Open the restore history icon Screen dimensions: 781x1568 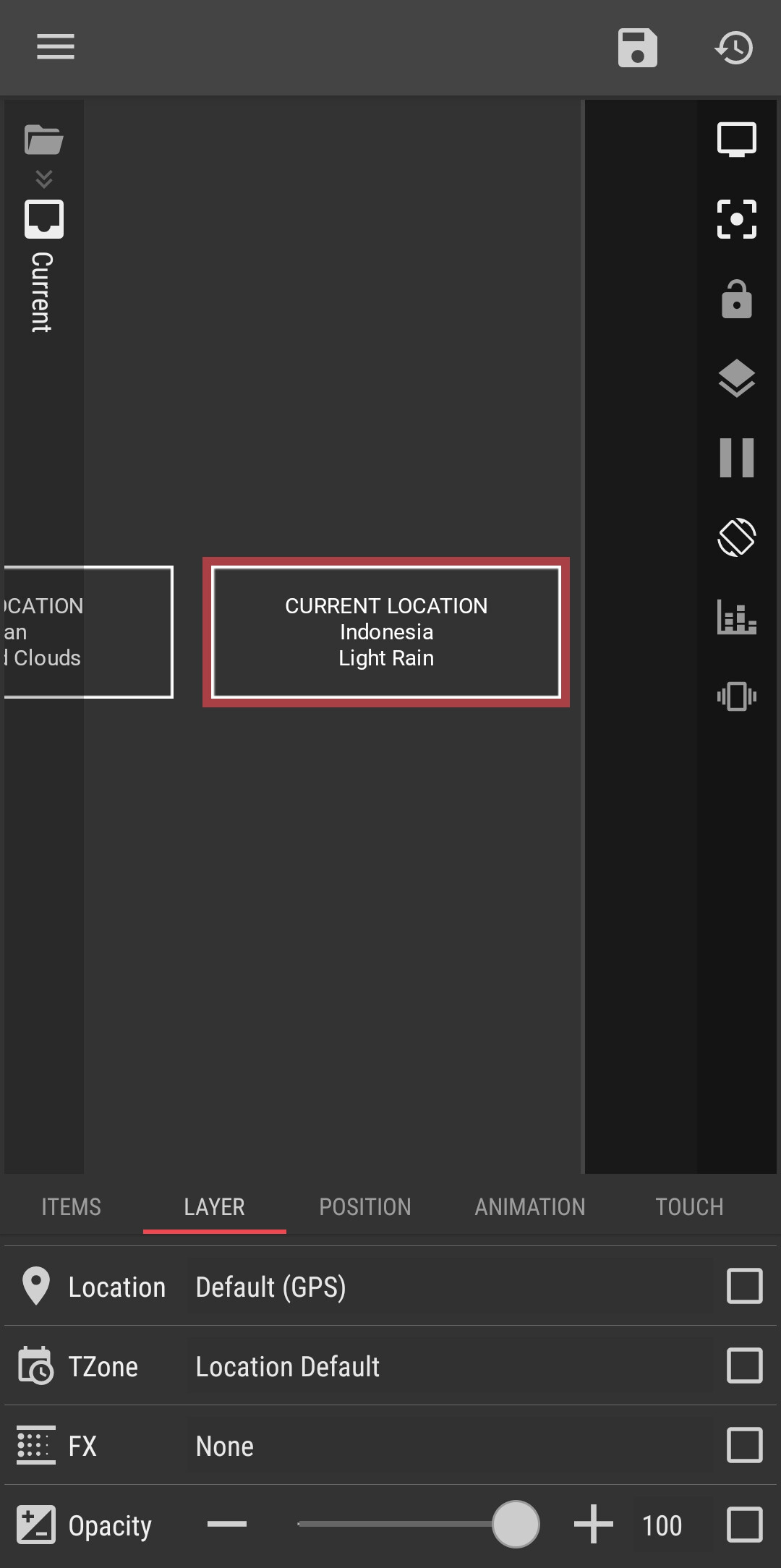pyautogui.click(x=734, y=48)
